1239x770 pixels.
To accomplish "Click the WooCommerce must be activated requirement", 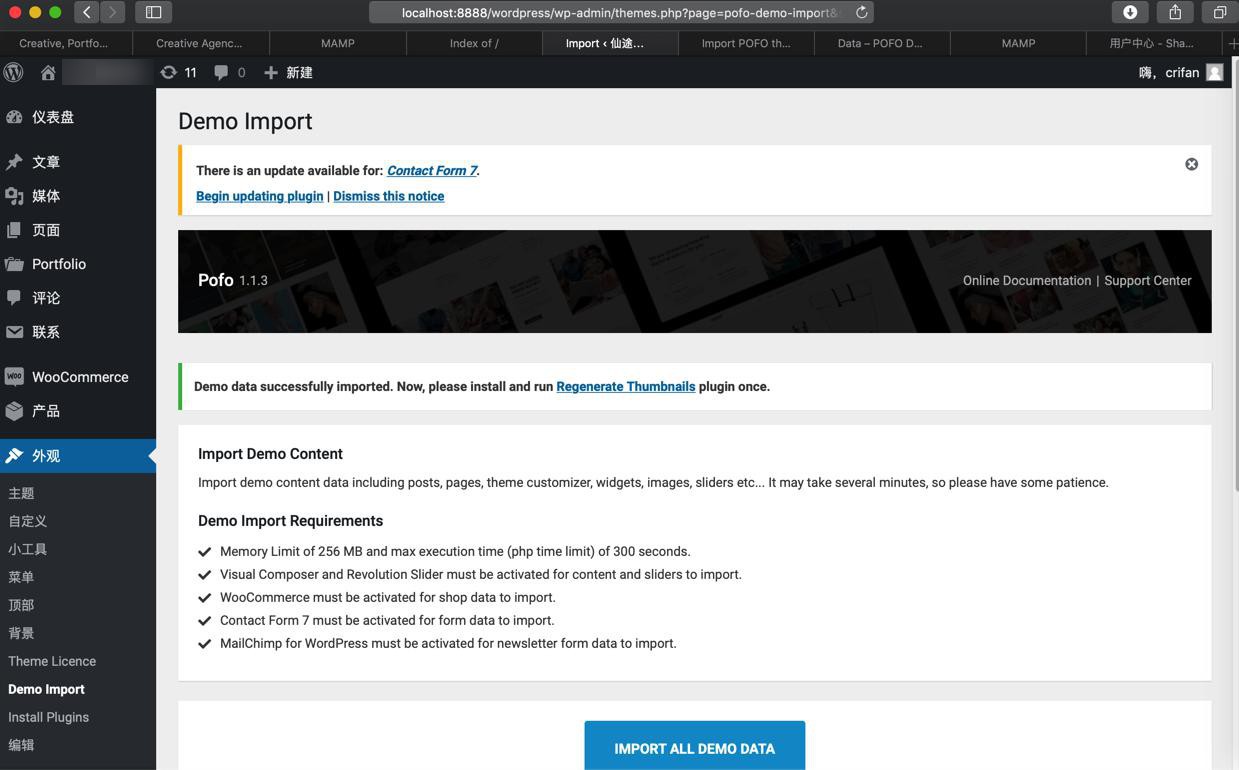I will pos(388,597).
